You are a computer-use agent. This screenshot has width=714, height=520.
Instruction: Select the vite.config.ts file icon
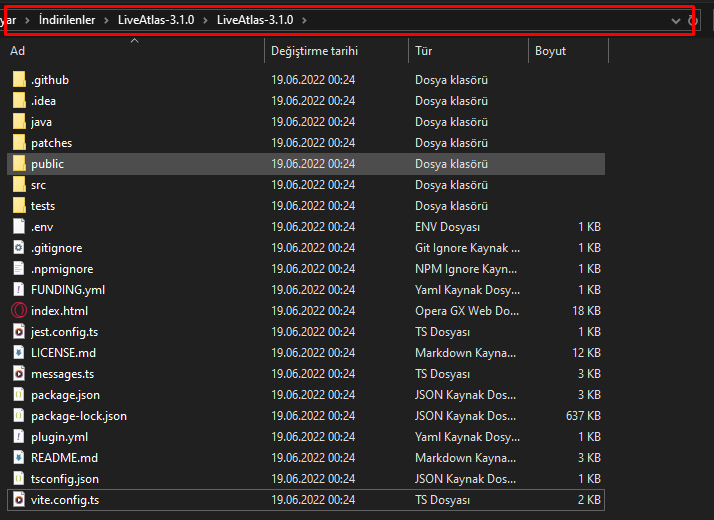click(x=19, y=500)
